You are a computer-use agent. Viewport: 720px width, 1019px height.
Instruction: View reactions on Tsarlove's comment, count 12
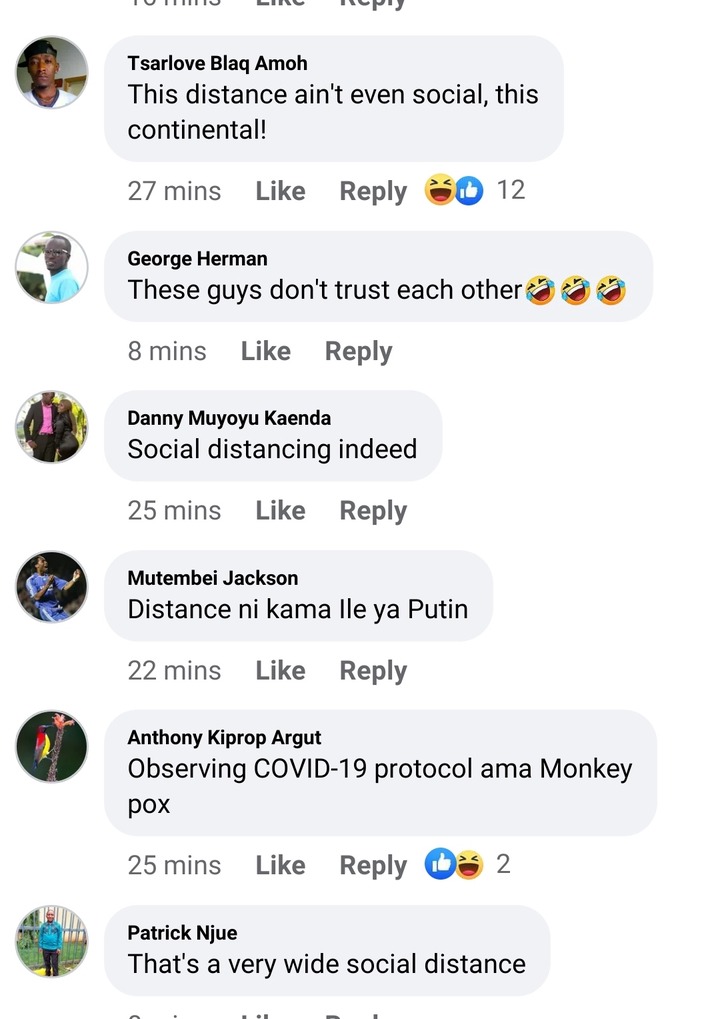tap(474, 190)
